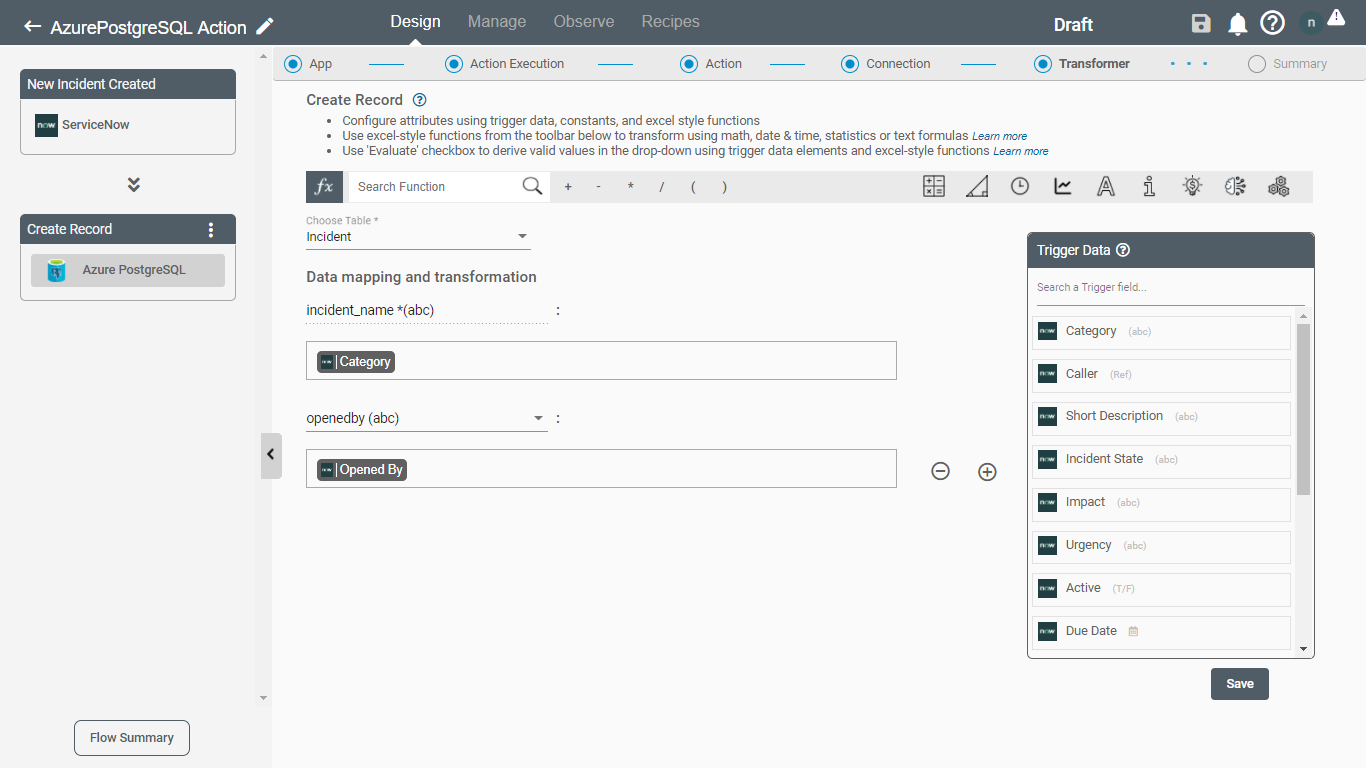Click the warning triangle icon in the top bar

(x=1337, y=19)
